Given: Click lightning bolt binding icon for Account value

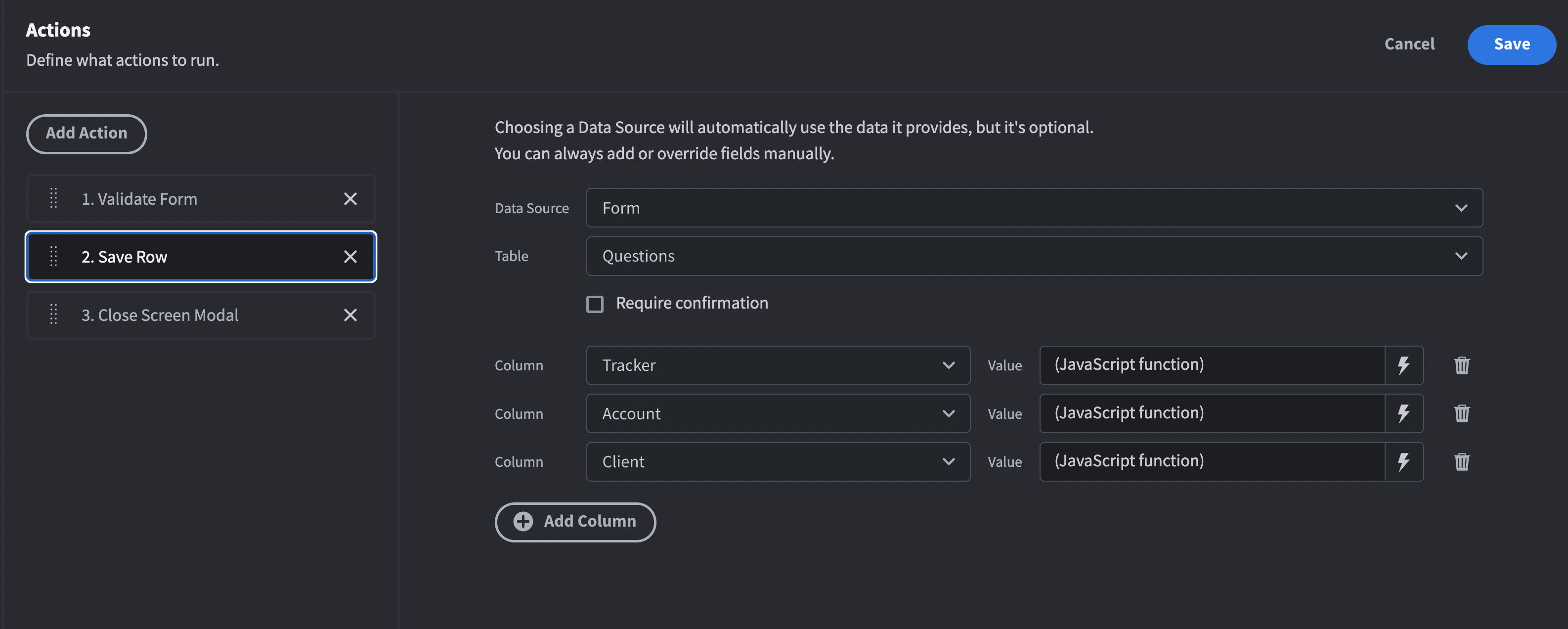Looking at the screenshot, I should (x=1404, y=413).
